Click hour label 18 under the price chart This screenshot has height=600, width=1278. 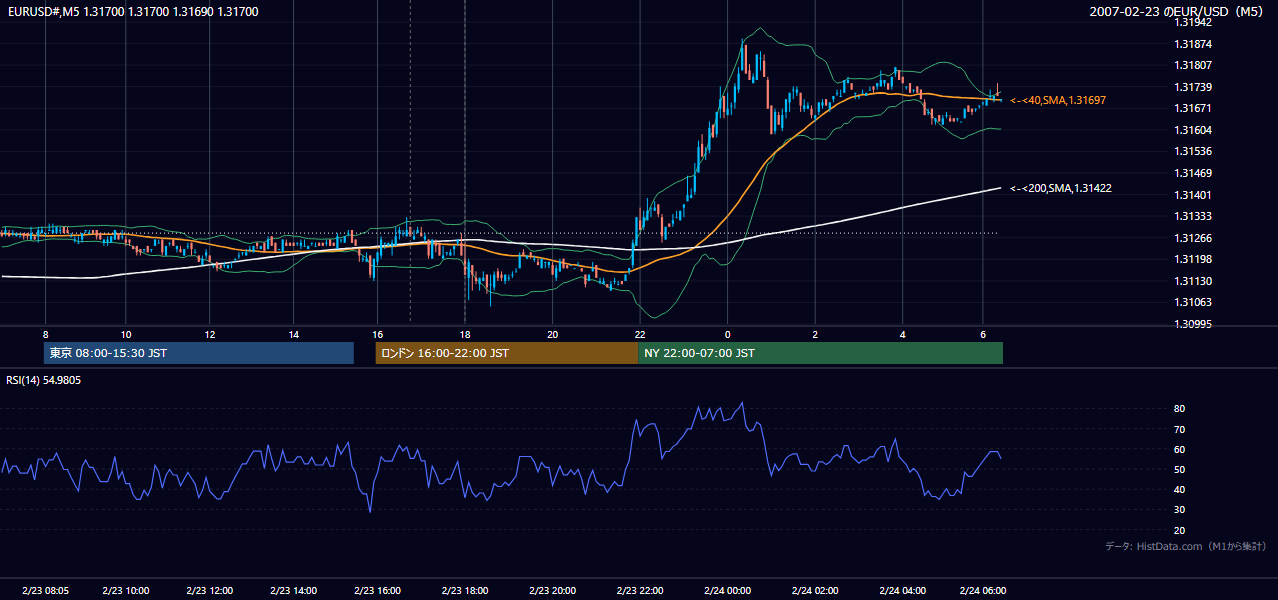coord(465,334)
